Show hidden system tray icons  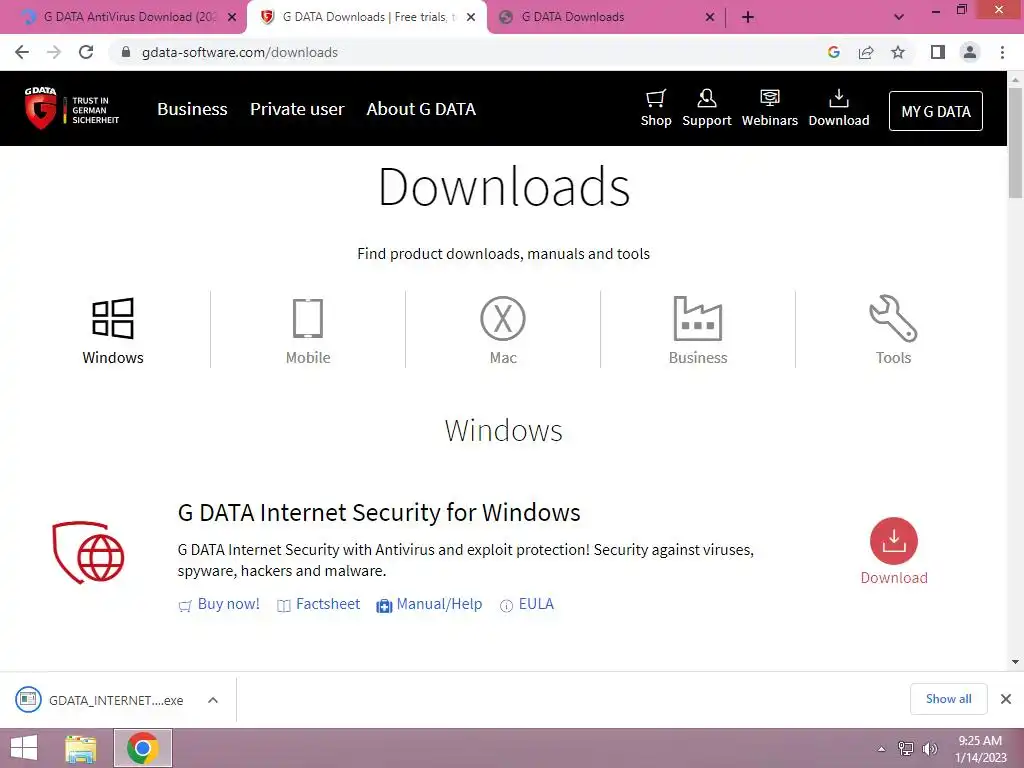(881, 749)
